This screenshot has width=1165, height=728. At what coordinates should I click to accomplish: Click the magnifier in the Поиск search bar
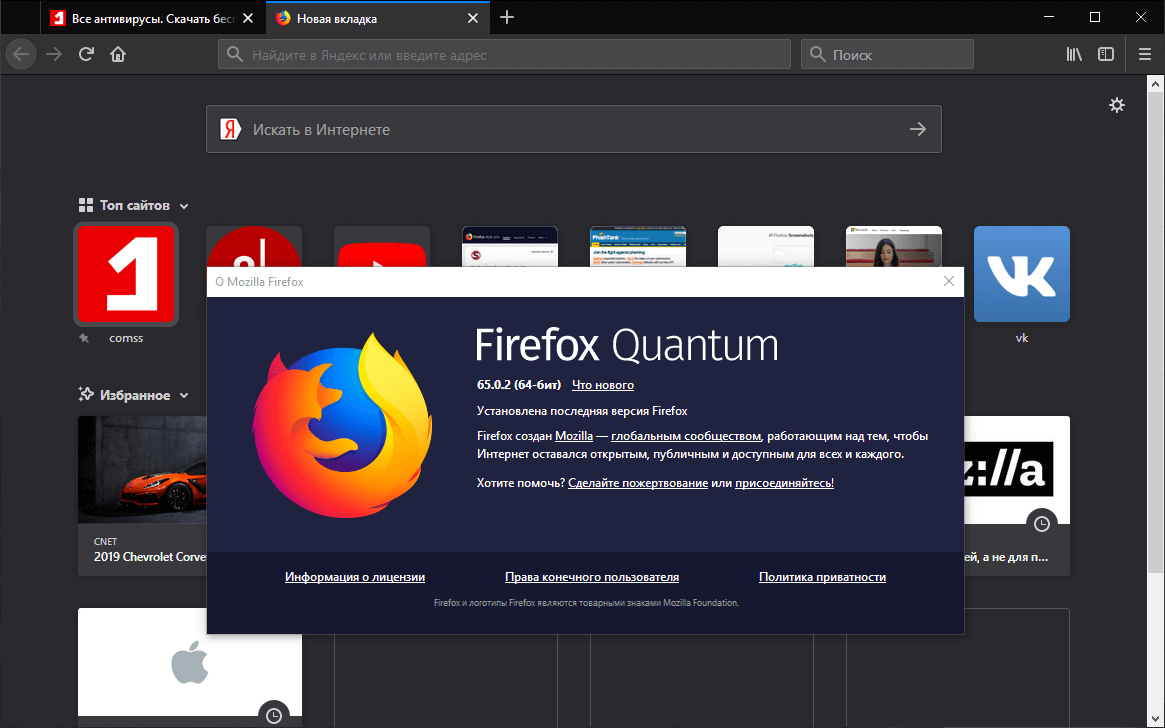(x=820, y=53)
